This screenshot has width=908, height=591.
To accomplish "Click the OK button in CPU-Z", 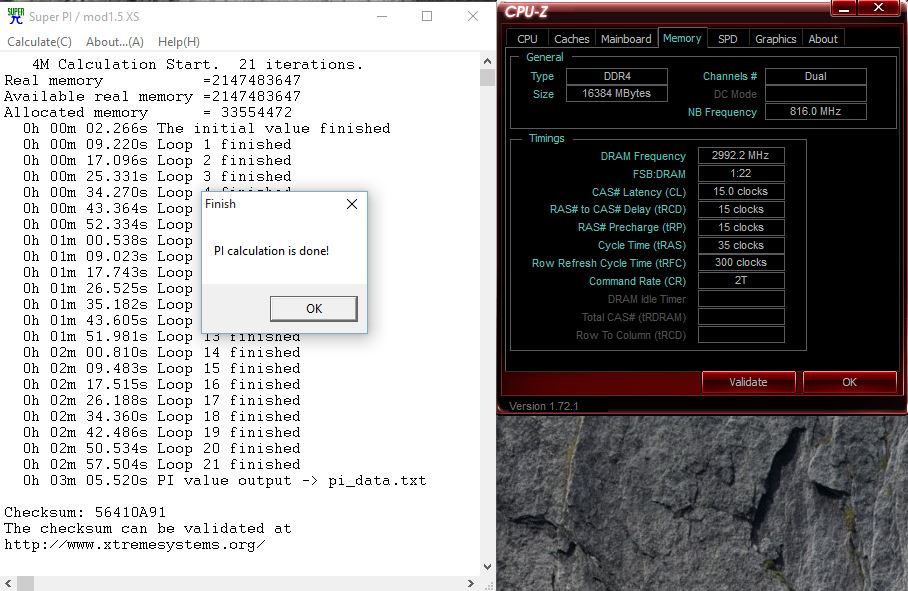I will (x=850, y=382).
